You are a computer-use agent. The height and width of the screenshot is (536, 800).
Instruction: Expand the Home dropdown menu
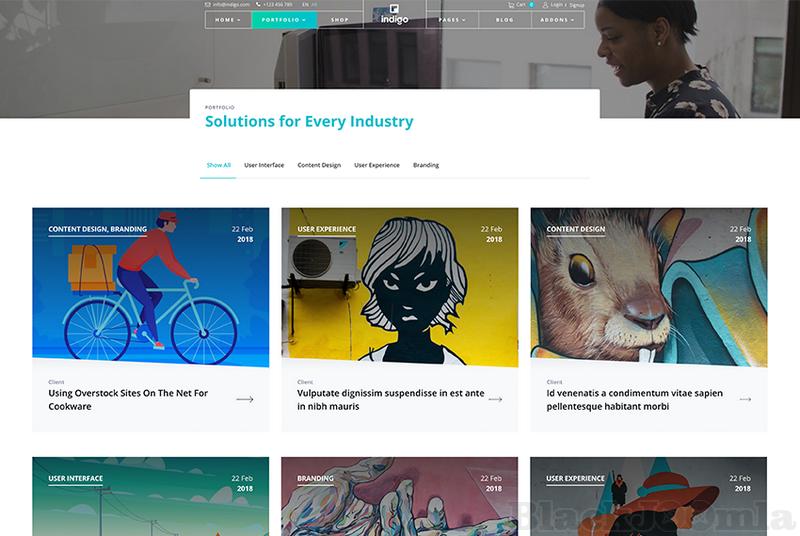tap(228, 20)
